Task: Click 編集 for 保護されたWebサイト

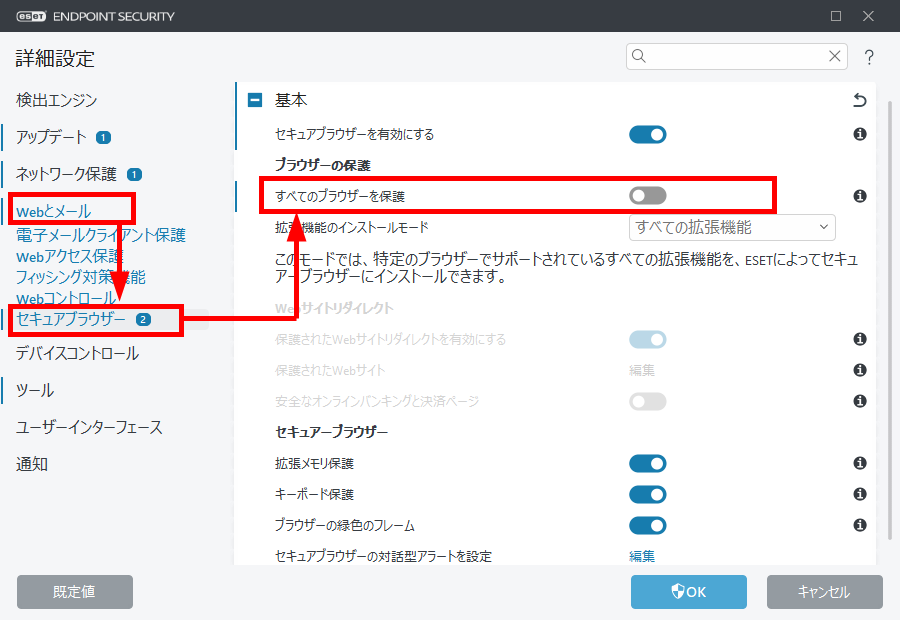Action: pos(642,370)
